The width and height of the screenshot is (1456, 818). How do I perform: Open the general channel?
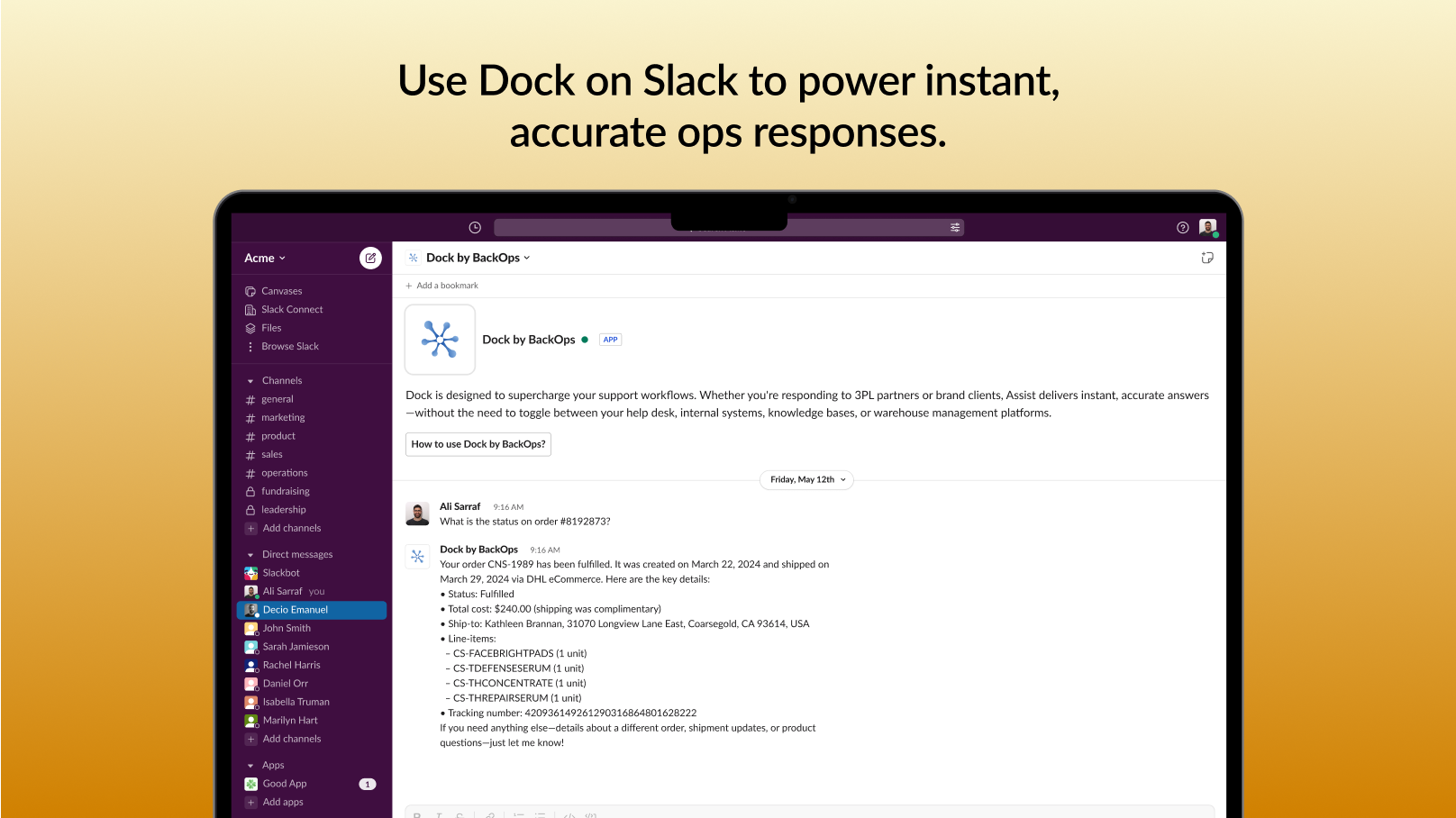[x=278, y=399]
